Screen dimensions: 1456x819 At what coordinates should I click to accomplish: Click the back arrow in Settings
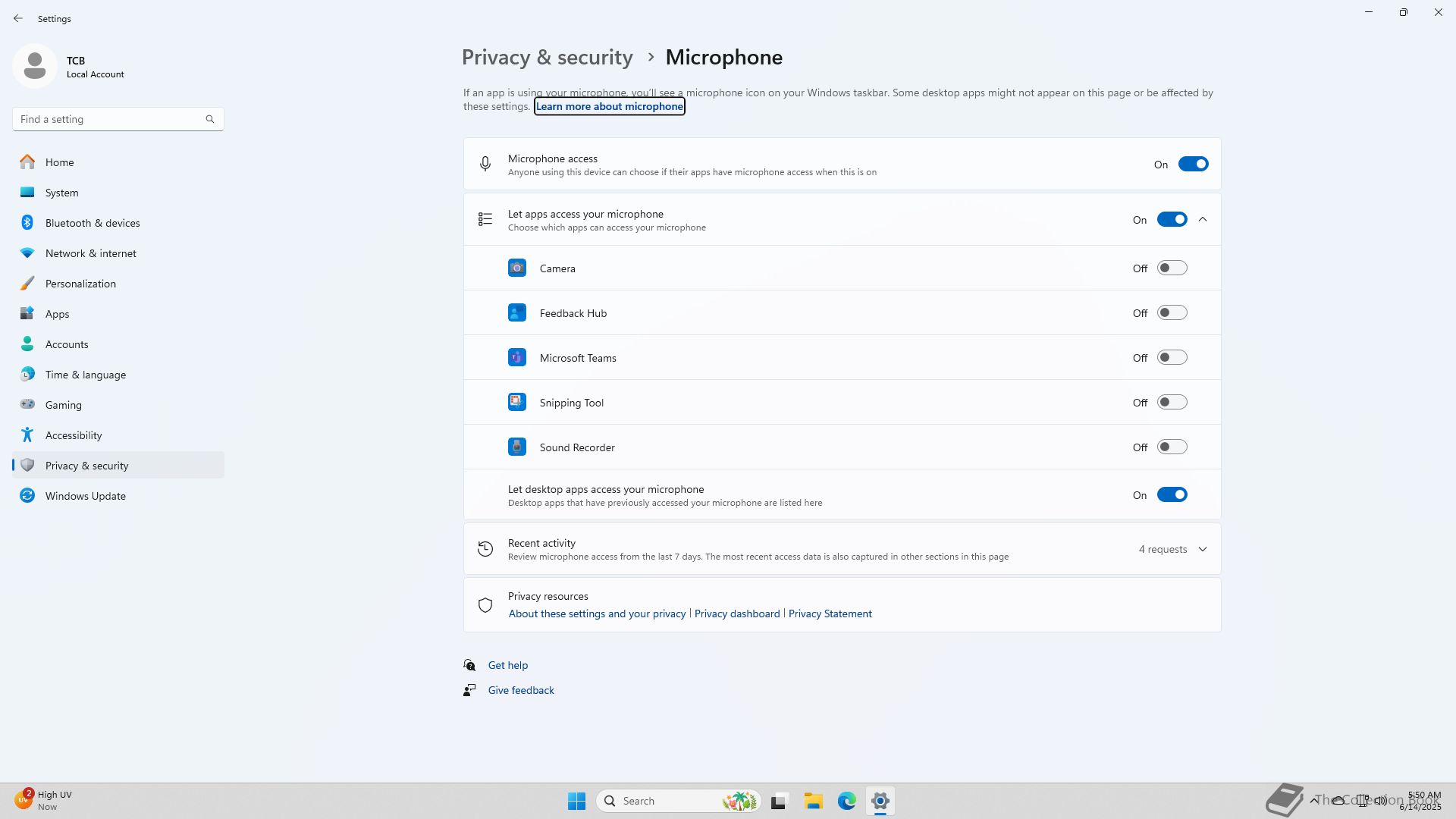pos(18,18)
